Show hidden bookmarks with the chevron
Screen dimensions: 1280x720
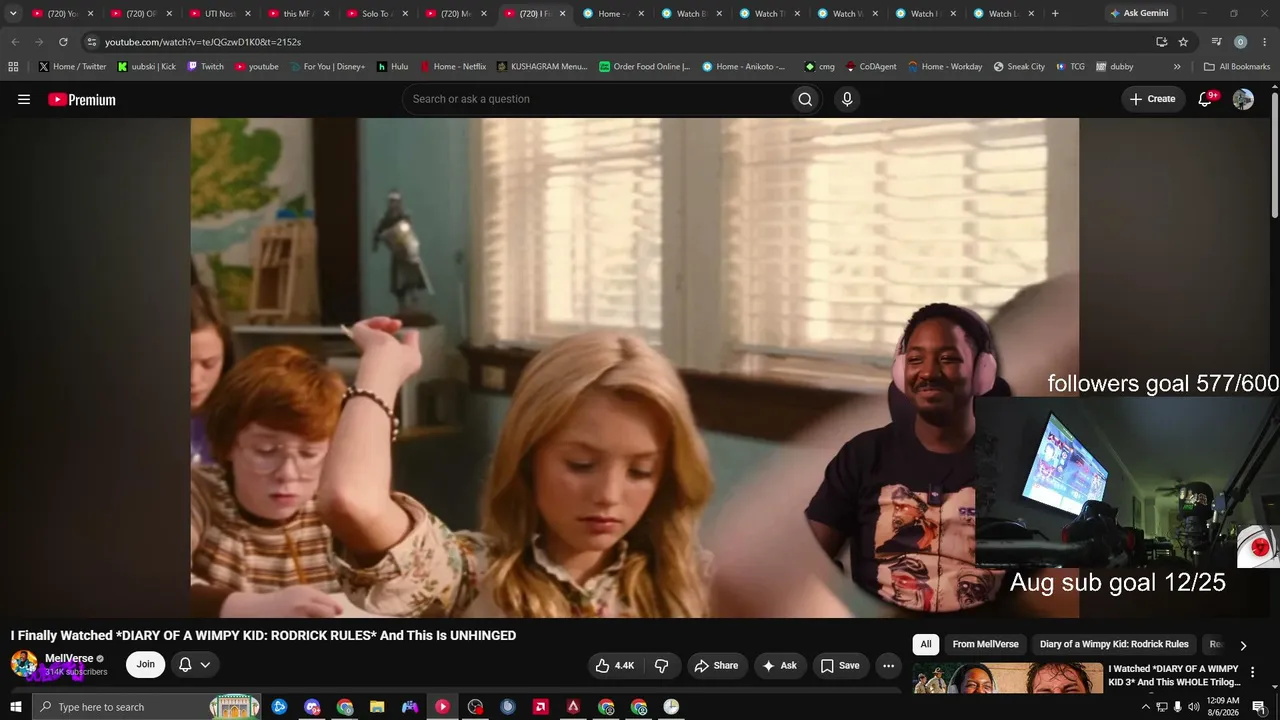[1177, 67]
